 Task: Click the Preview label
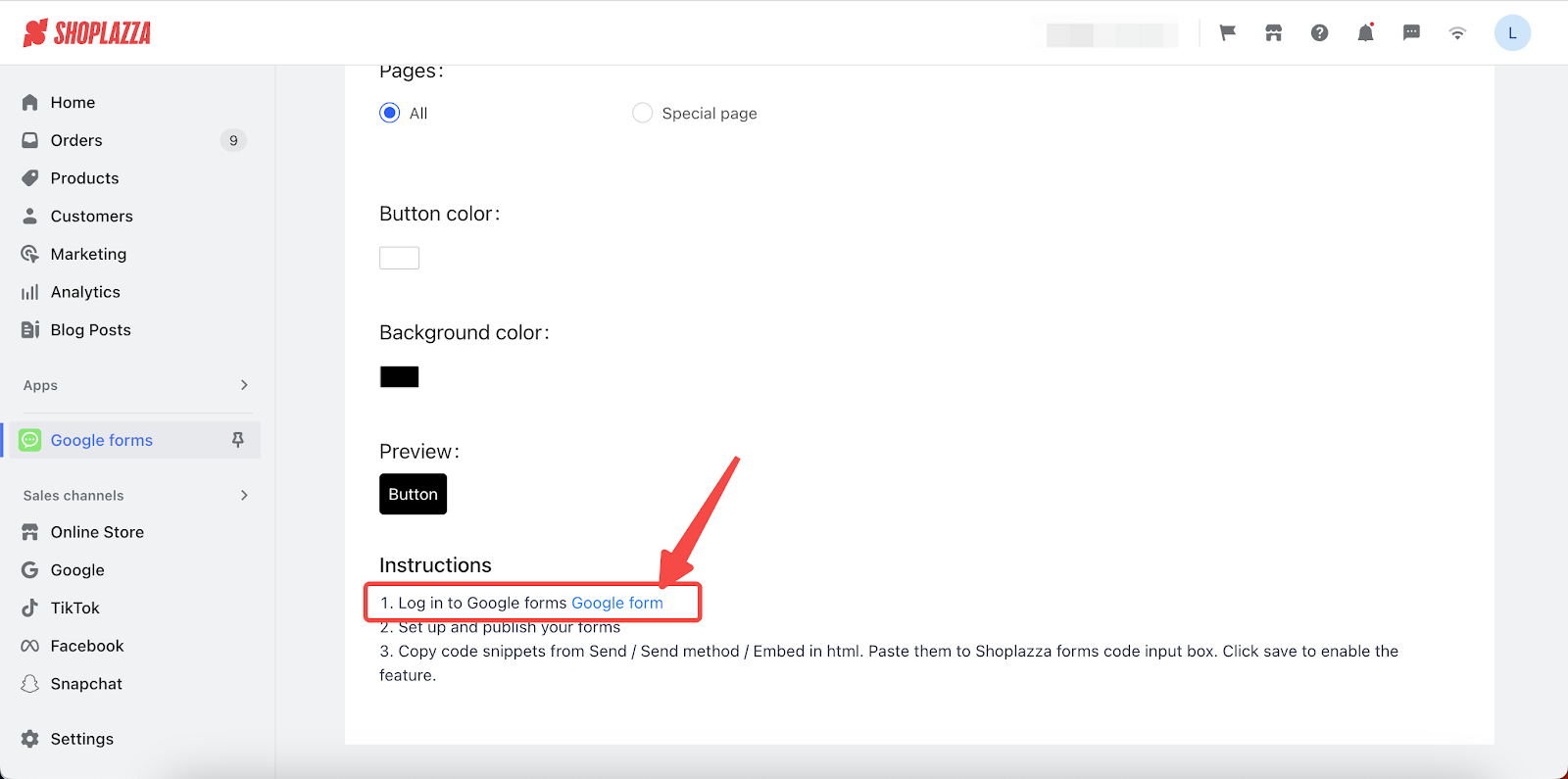point(418,452)
